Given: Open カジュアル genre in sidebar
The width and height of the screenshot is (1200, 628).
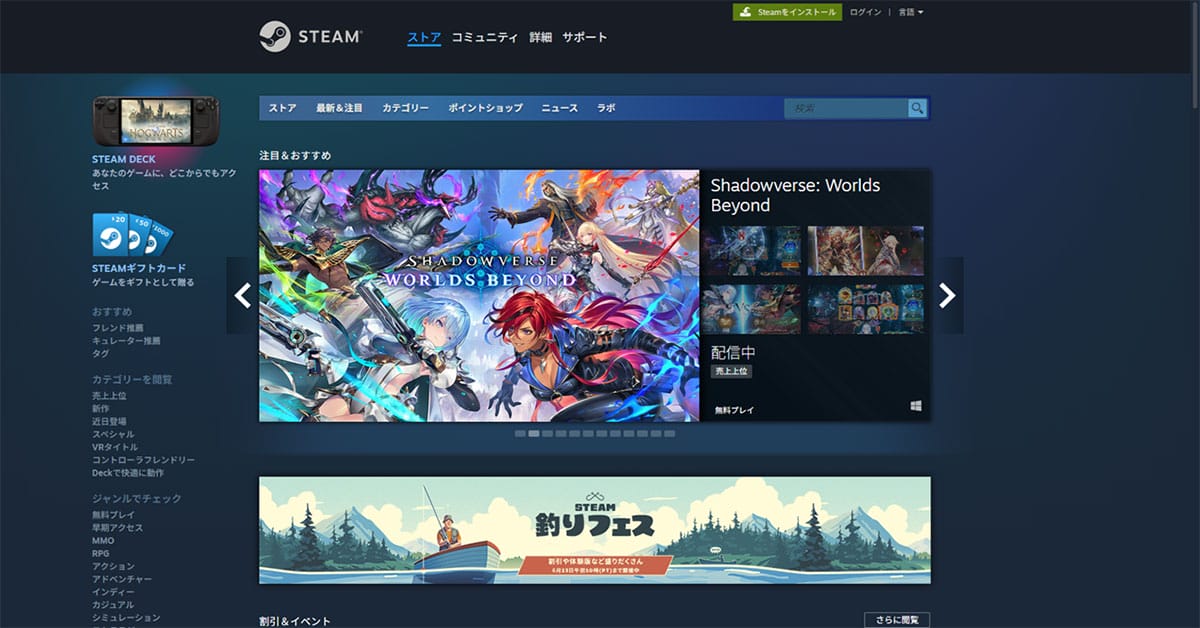Looking at the screenshot, I should (113, 605).
